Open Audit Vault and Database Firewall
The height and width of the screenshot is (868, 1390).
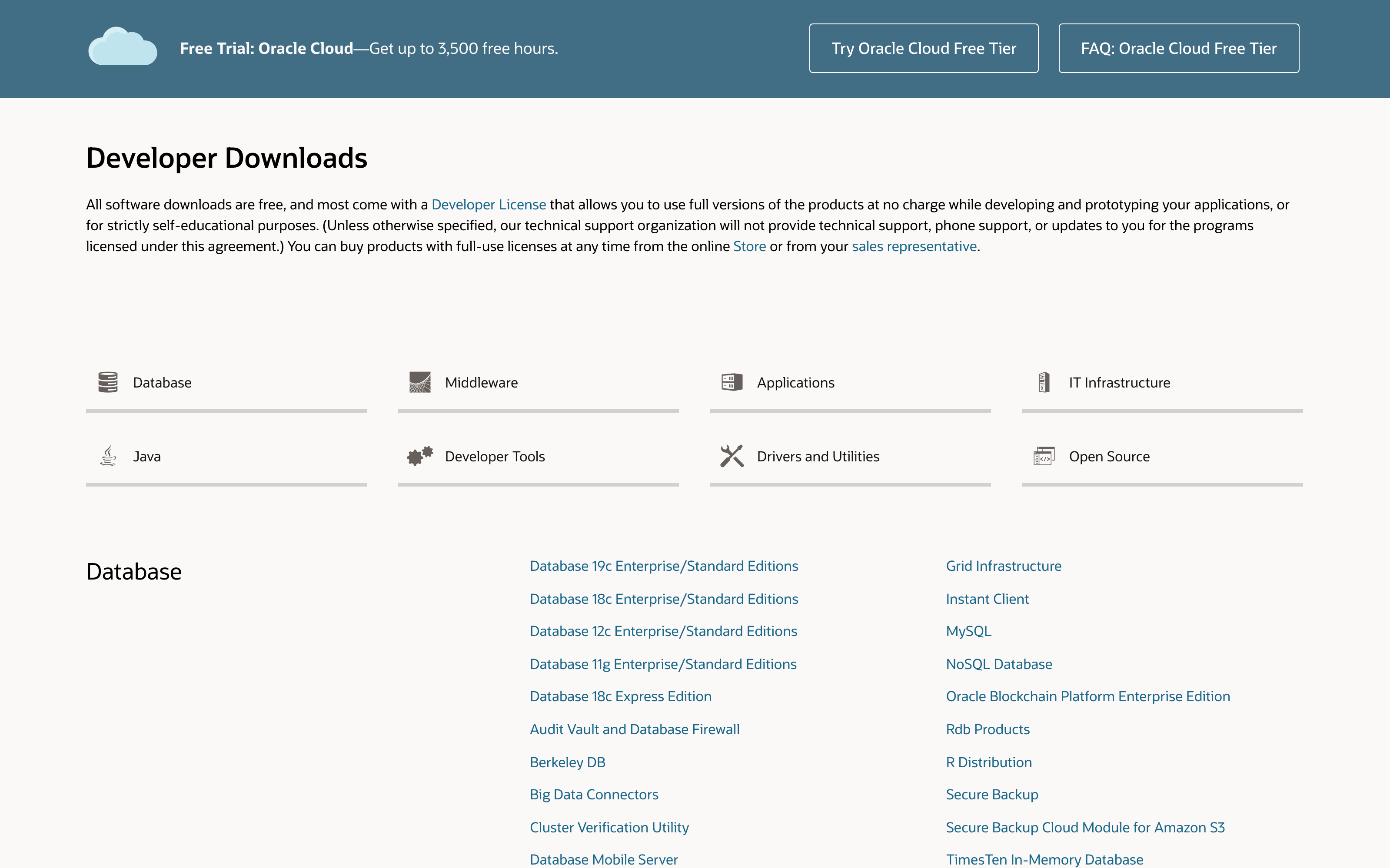point(634,729)
